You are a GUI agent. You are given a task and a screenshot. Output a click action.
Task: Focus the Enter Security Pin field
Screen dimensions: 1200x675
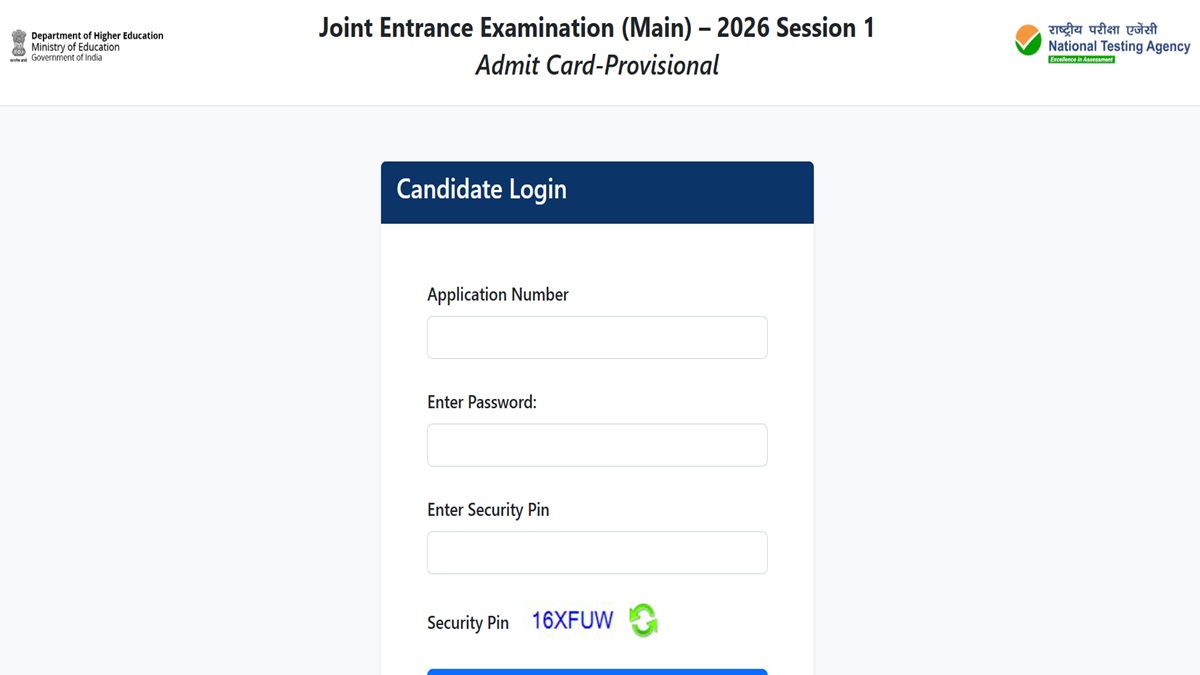597,552
